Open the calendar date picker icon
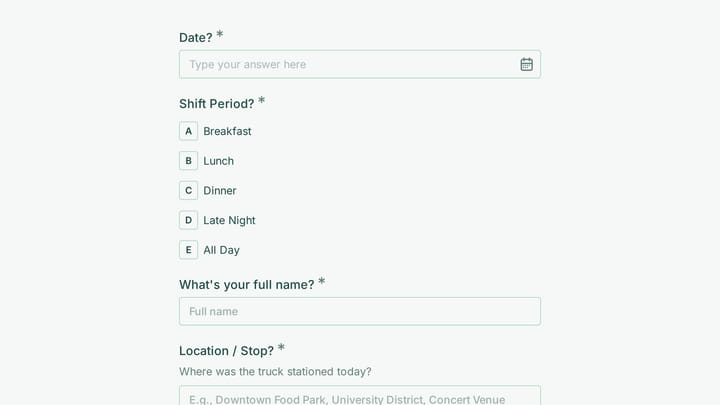 [526, 64]
